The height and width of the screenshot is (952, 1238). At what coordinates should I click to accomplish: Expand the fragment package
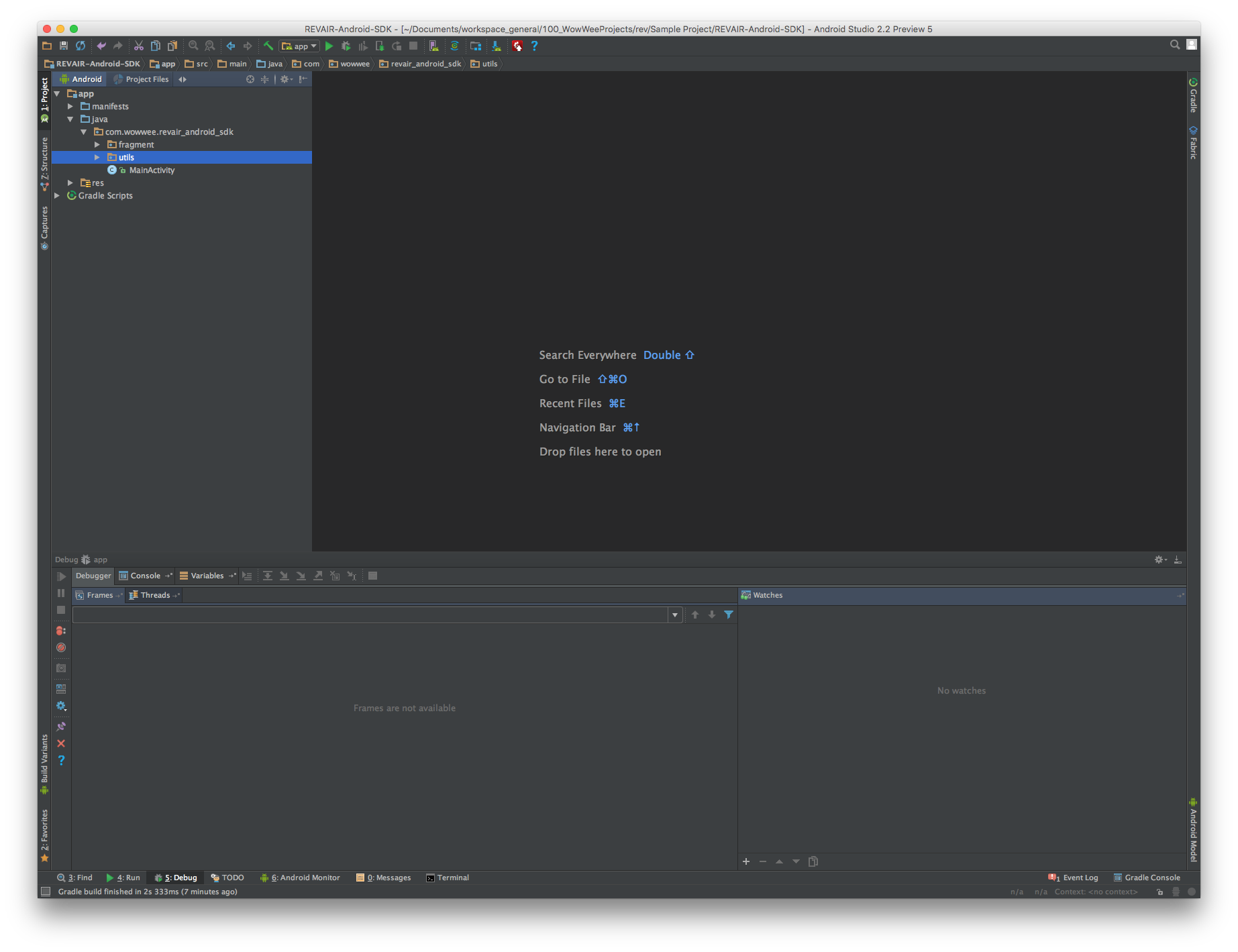[x=97, y=145]
